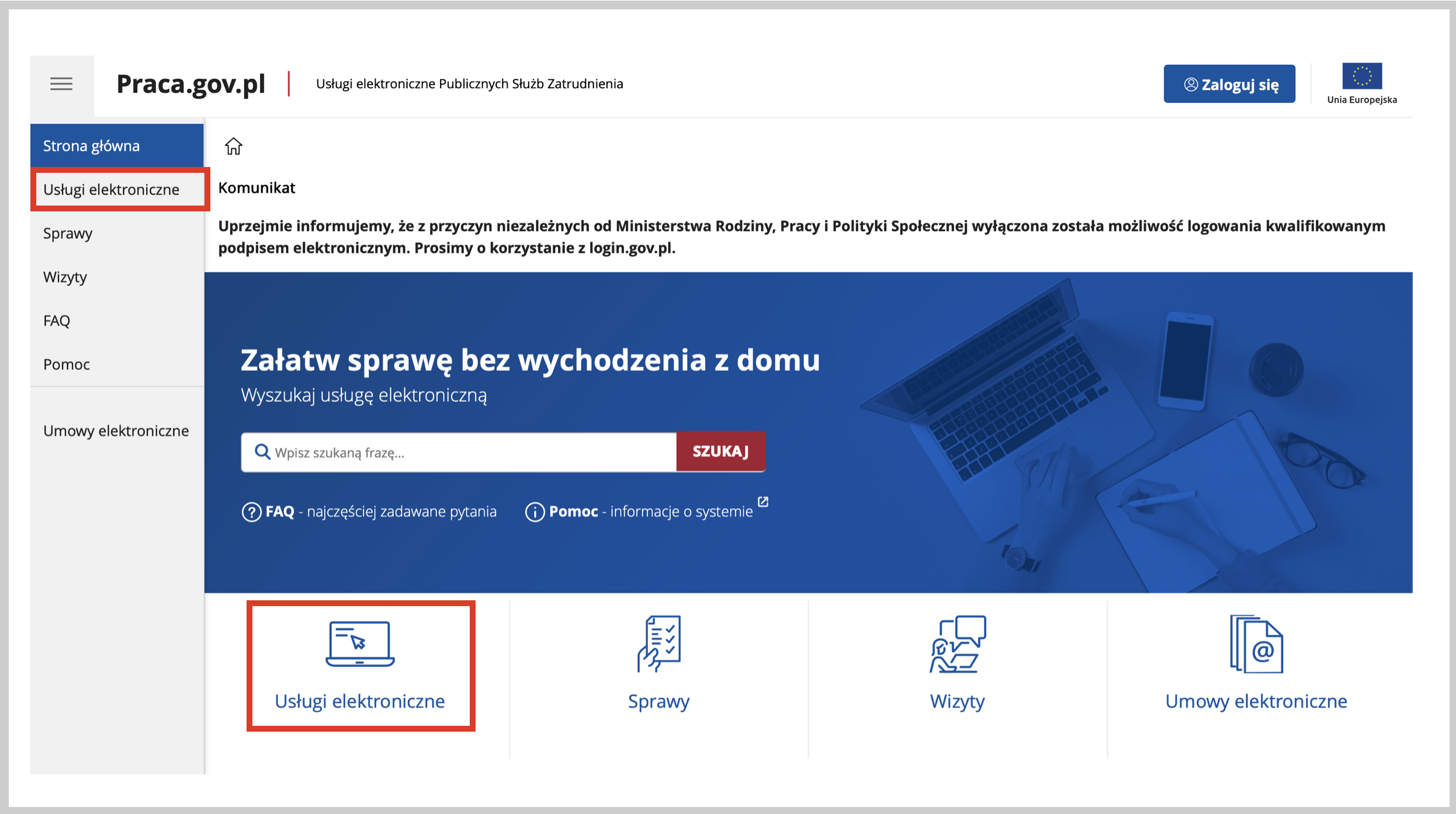Screen dimensions: 1456x814
Task: Focus the Wpisz szukaną frazę search field
Action: (x=459, y=452)
